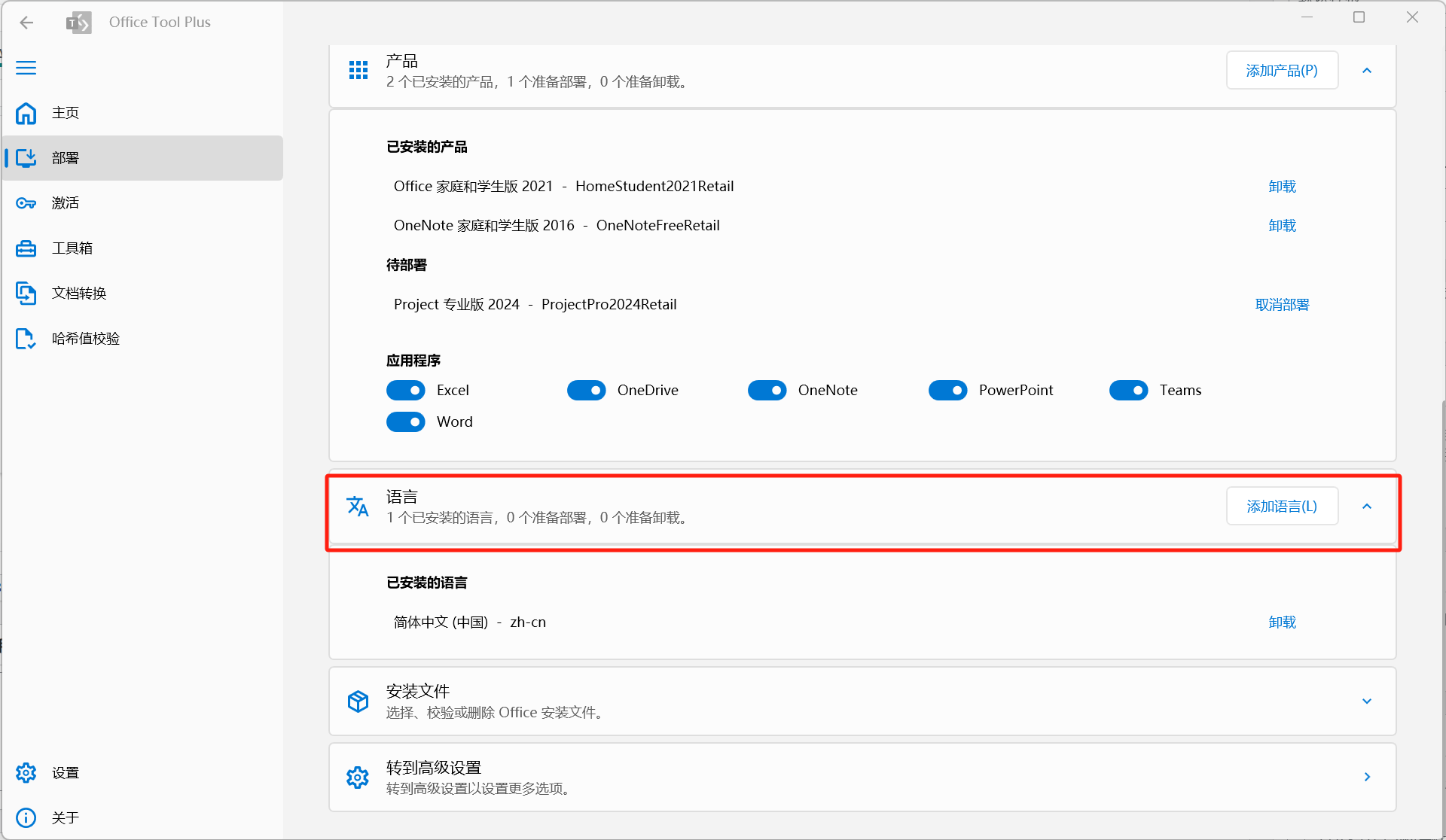Click the 添加语言(L) button

coord(1282,507)
